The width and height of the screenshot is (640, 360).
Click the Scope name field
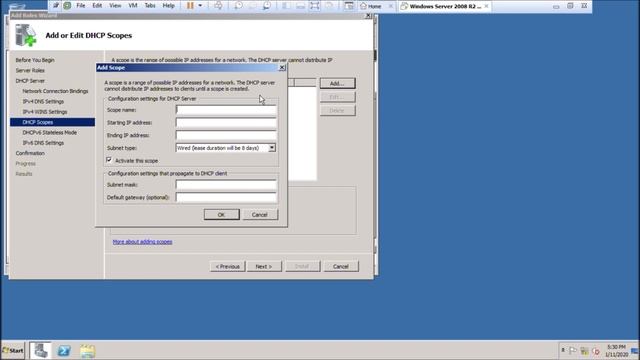click(x=226, y=110)
